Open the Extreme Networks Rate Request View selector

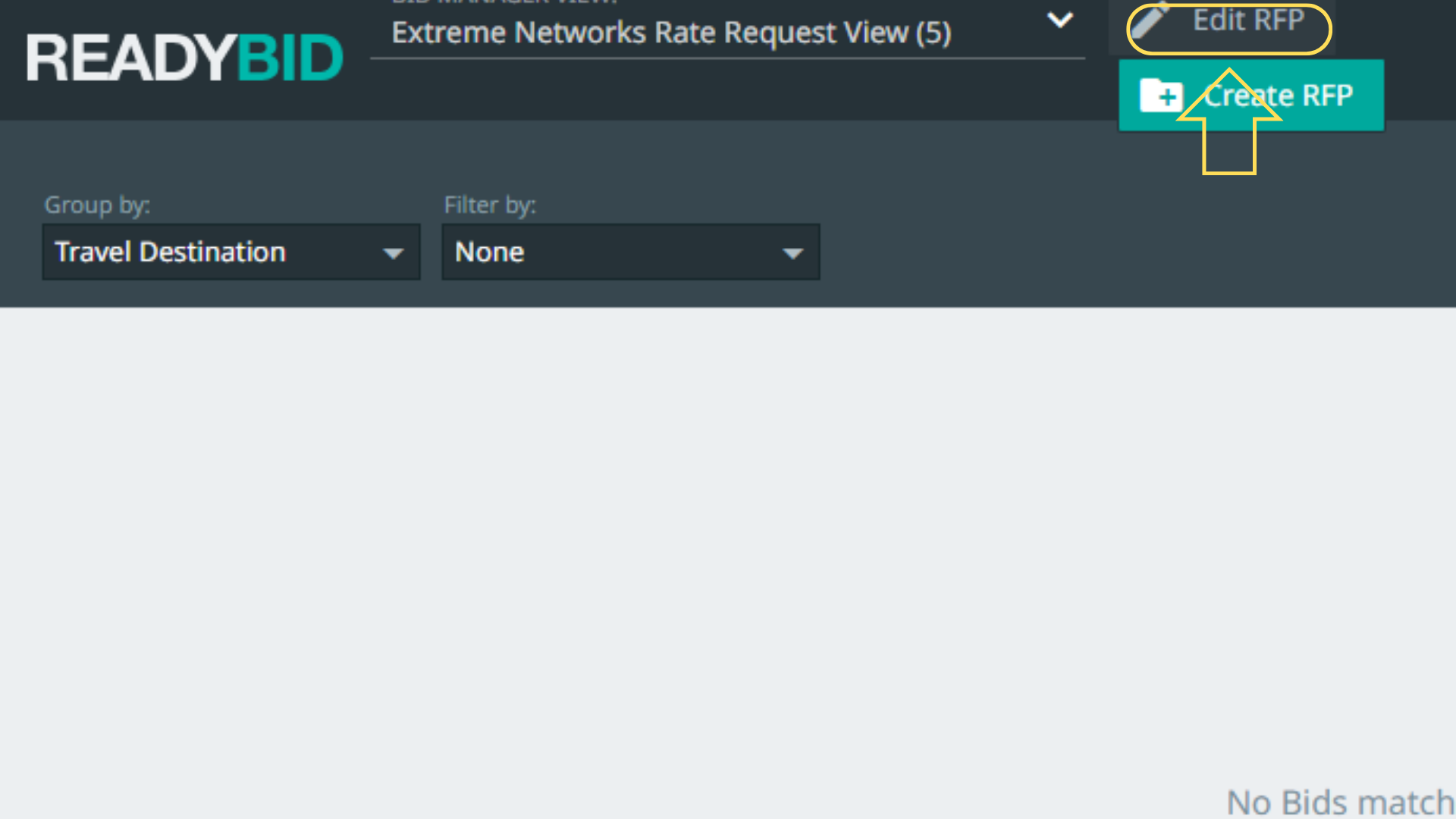point(671,33)
